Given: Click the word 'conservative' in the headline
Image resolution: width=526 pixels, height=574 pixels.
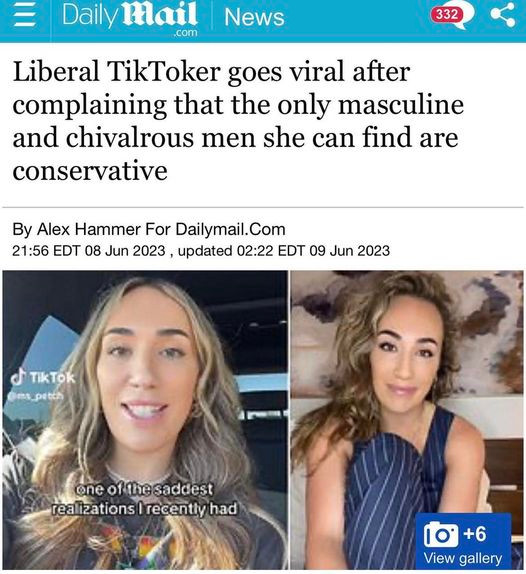Looking at the screenshot, I should [90, 171].
